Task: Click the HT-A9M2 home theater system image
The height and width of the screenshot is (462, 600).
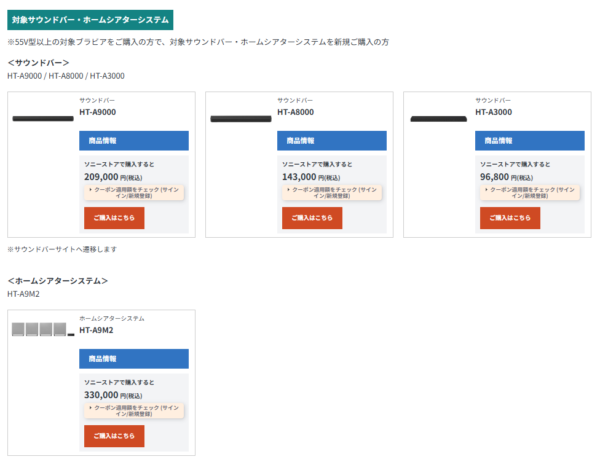Action: (43, 329)
